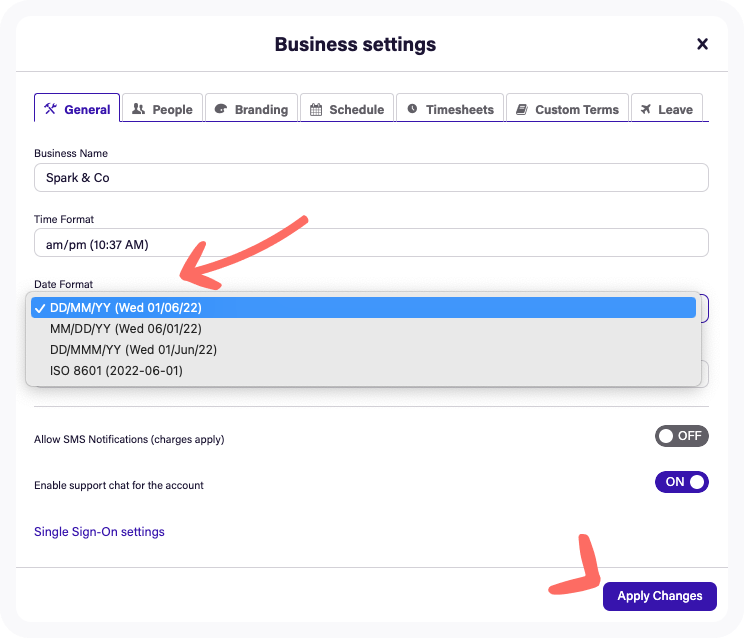This screenshot has width=744, height=638.
Task: Click the airplane icon on Leave tab
Action: tap(645, 109)
